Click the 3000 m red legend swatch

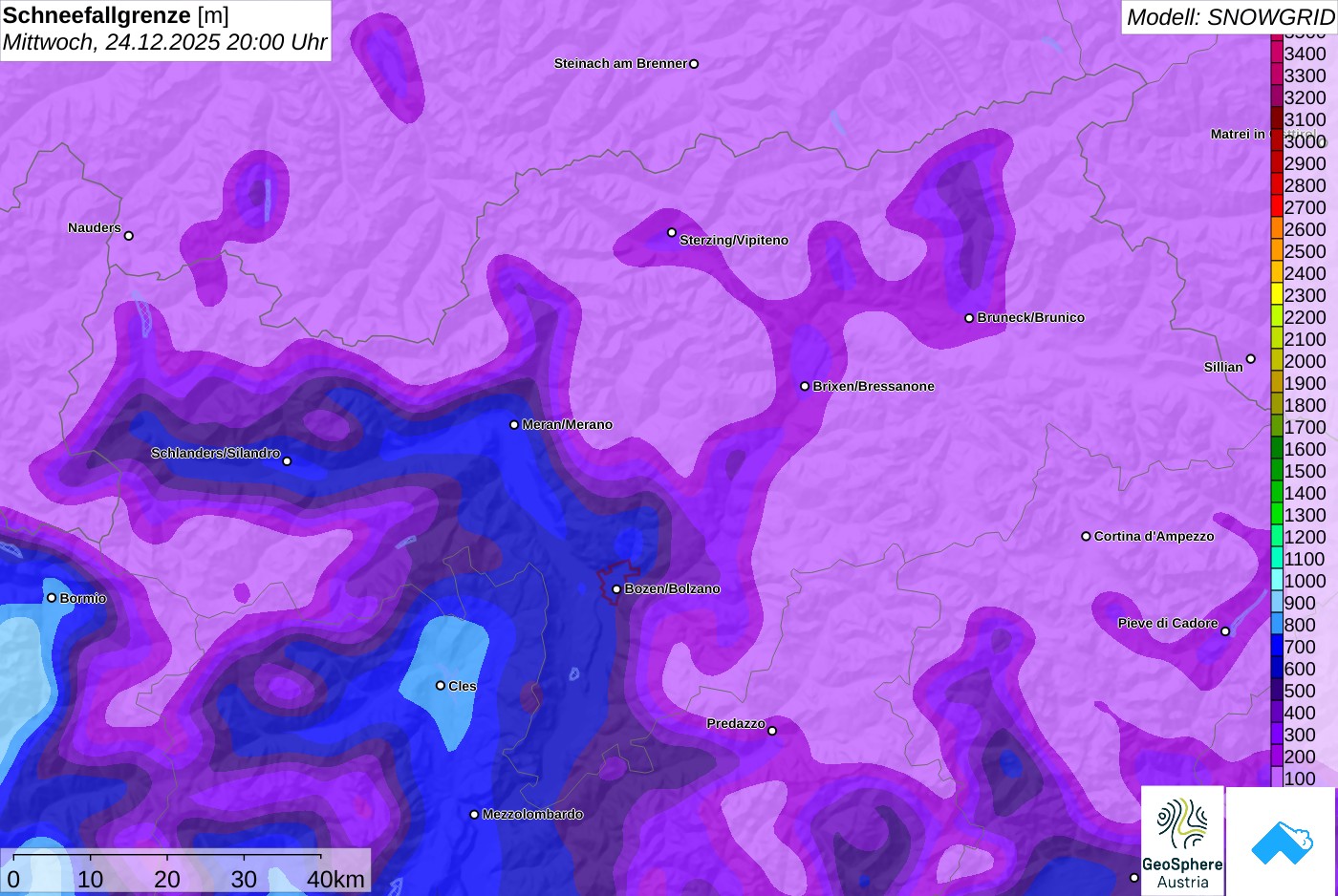(x=1277, y=140)
